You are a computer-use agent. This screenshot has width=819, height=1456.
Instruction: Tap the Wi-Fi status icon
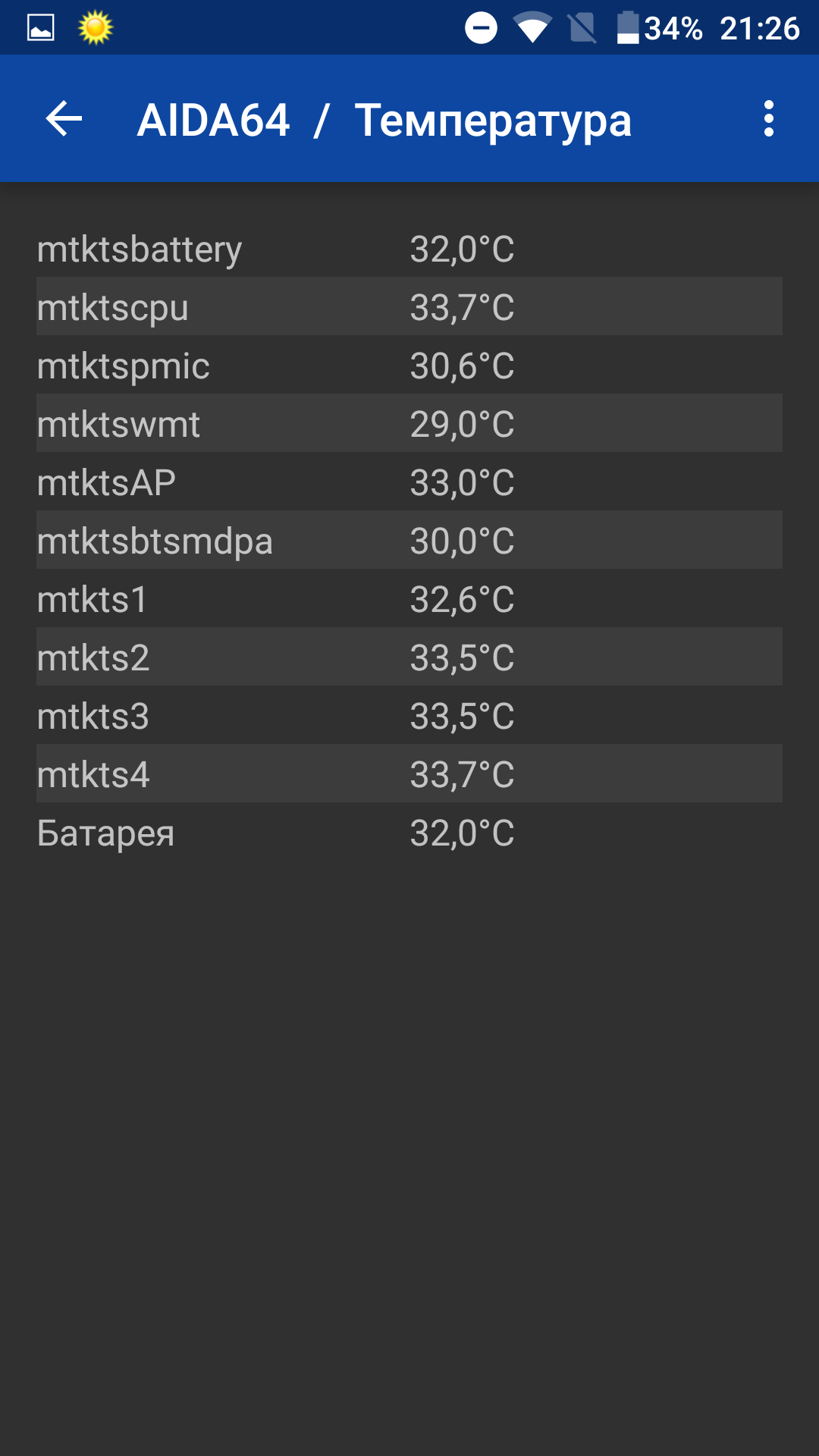(x=532, y=28)
